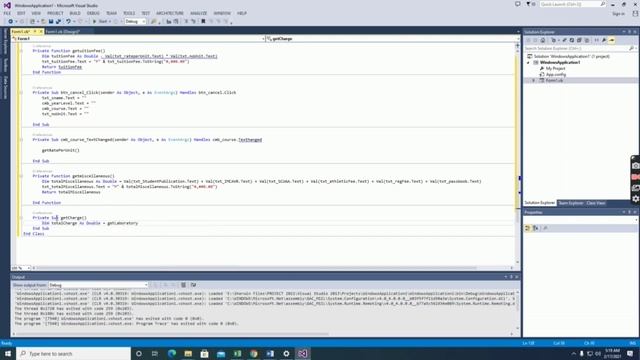Click Property Pages icon in Properties
Image resolution: width=640 pixels, height=360 pixels.
point(545,228)
